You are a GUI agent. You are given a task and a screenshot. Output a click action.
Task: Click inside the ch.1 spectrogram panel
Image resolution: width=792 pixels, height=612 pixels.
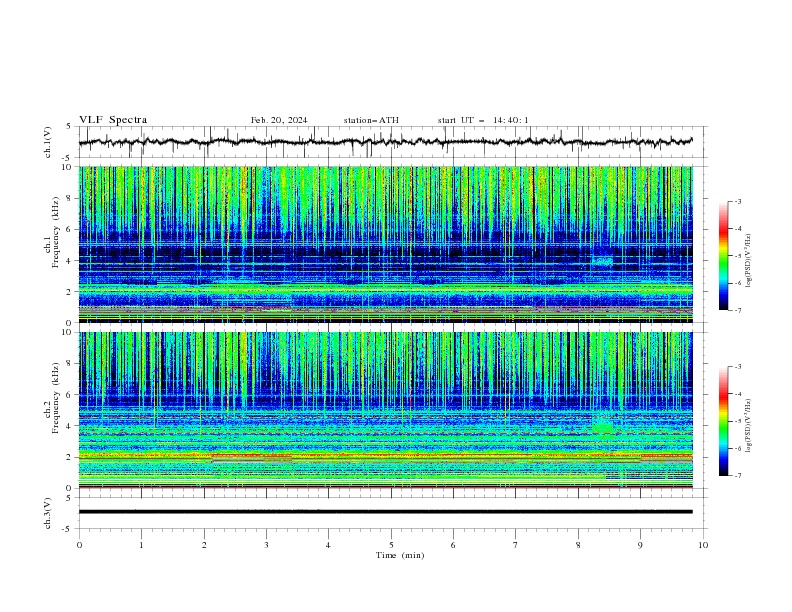click(x=385, y=244)
